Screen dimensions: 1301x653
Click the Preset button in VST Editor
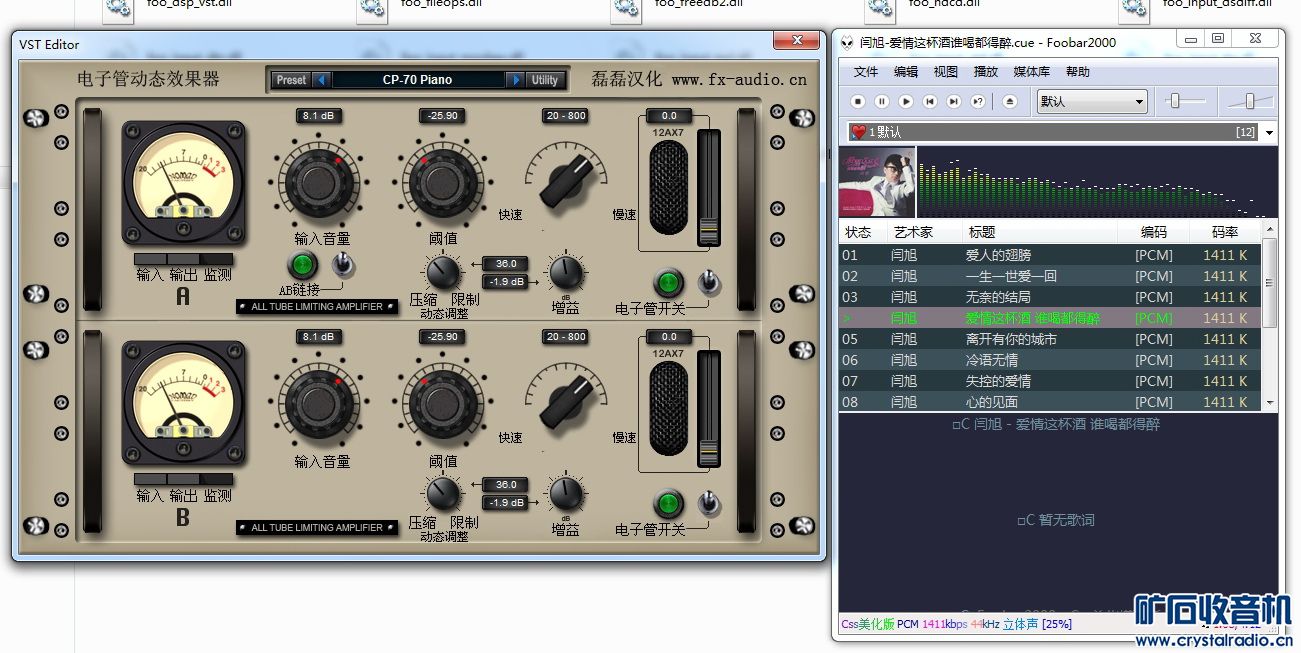[x=291, y=80]
